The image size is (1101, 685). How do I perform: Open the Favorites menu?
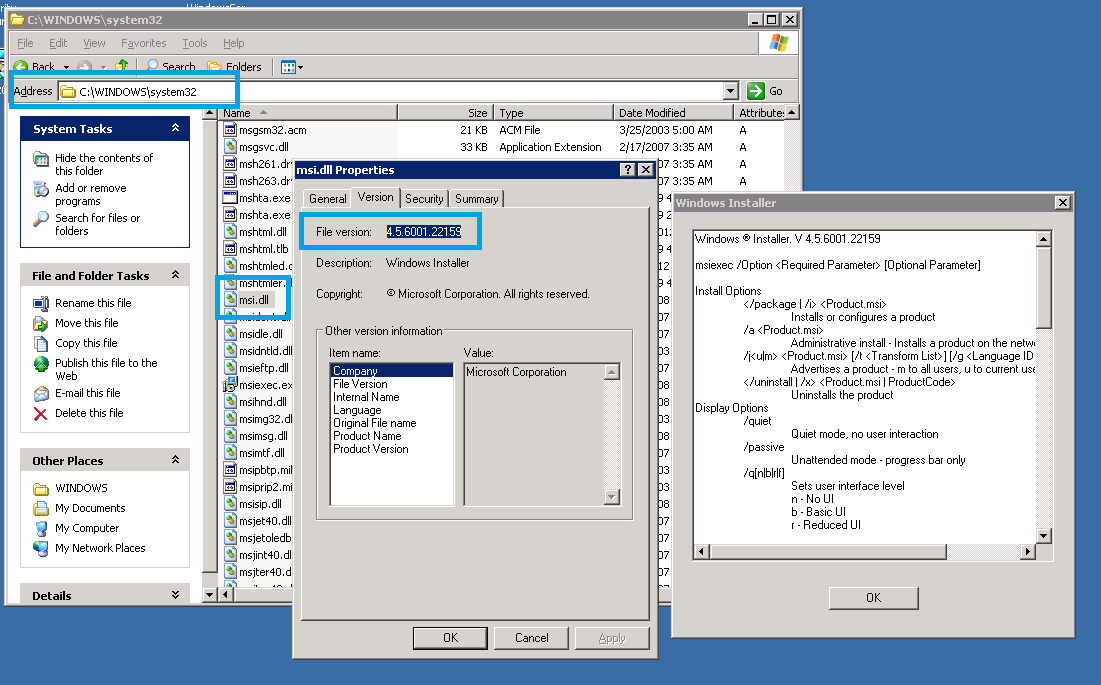pyautogui.click(x=143, y=43)
